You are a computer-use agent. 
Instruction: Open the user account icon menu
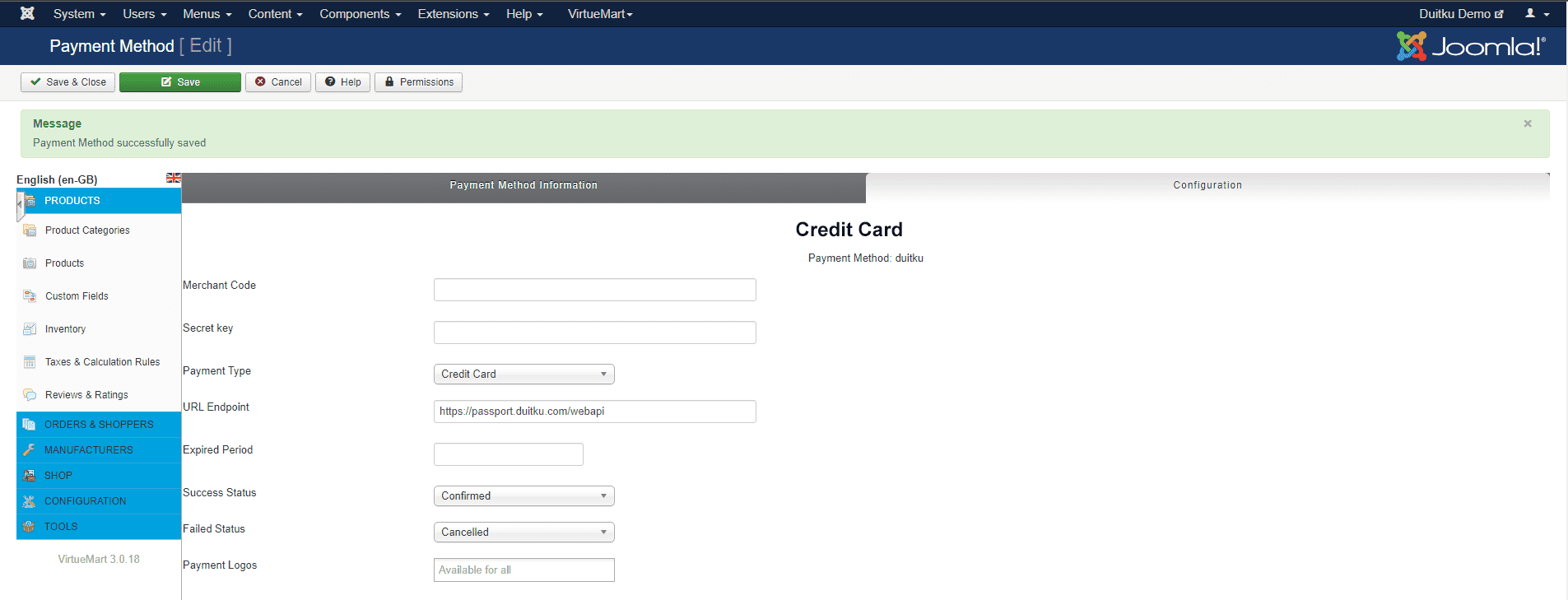tap(1537, 13)
